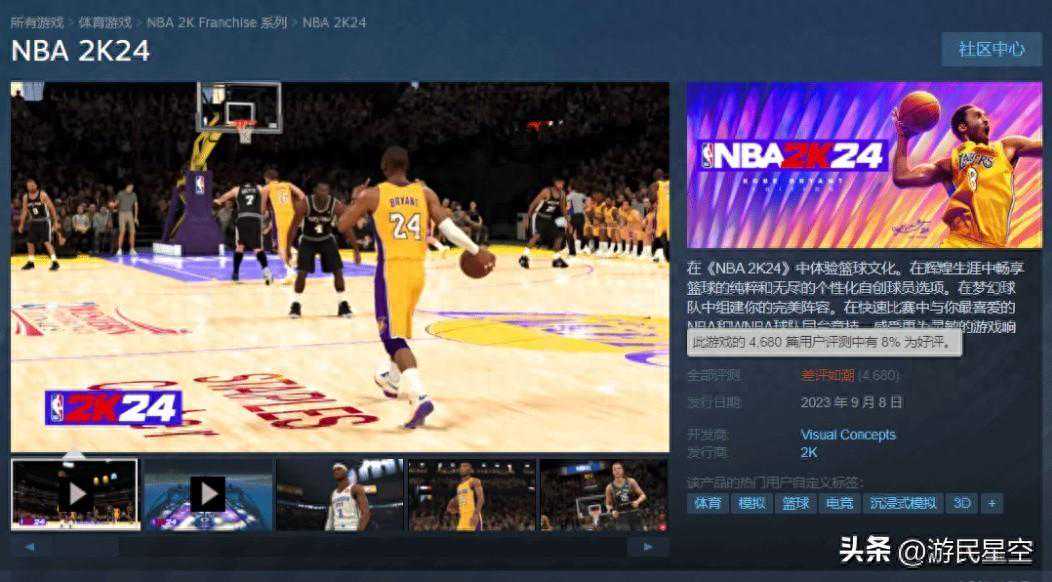
Task: Open developer Visual Concepts link
Action: click(848, 435)
